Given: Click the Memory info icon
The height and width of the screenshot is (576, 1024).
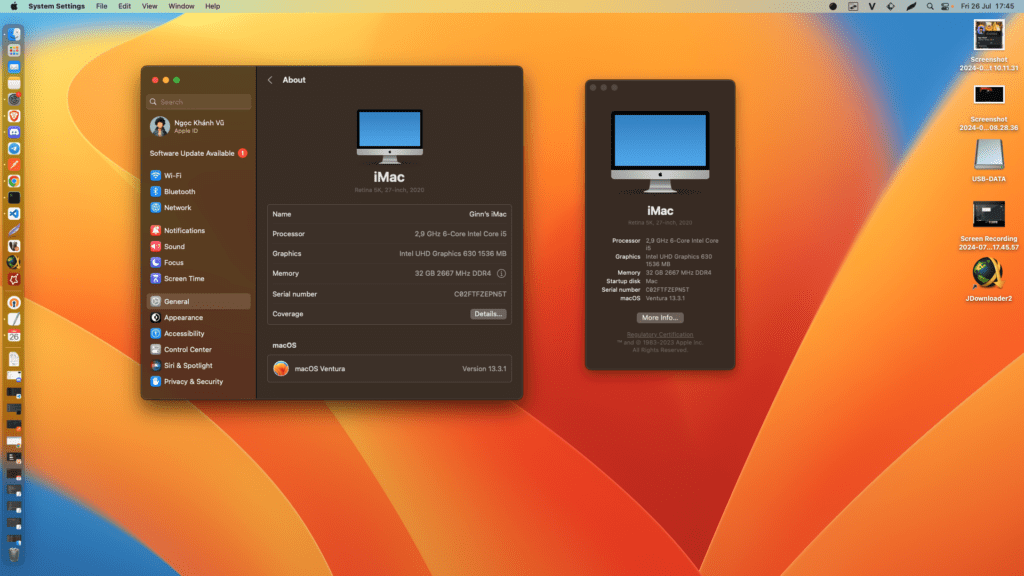Looking at the screenshot, I should pyautogui.click(x=502, y=274).
